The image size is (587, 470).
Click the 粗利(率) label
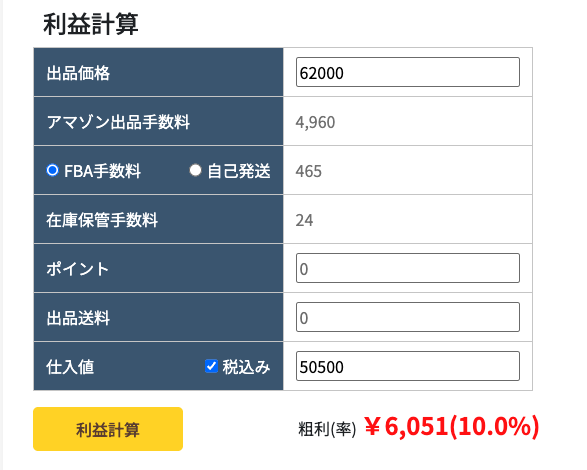pyautogui.click(x=327, y=429)
